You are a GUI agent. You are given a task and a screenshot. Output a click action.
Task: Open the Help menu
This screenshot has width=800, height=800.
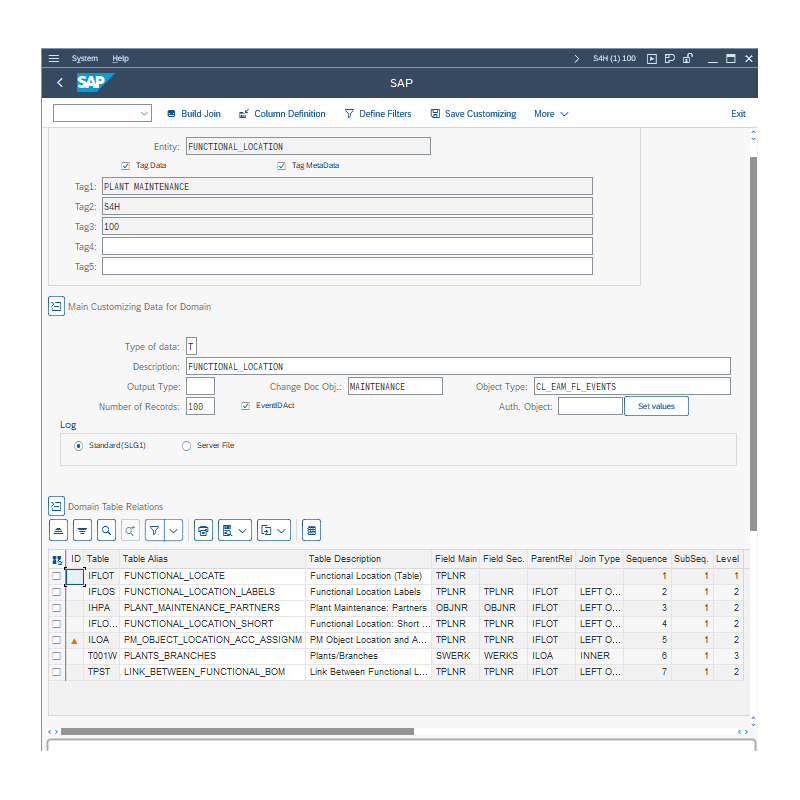coord(121,59)
